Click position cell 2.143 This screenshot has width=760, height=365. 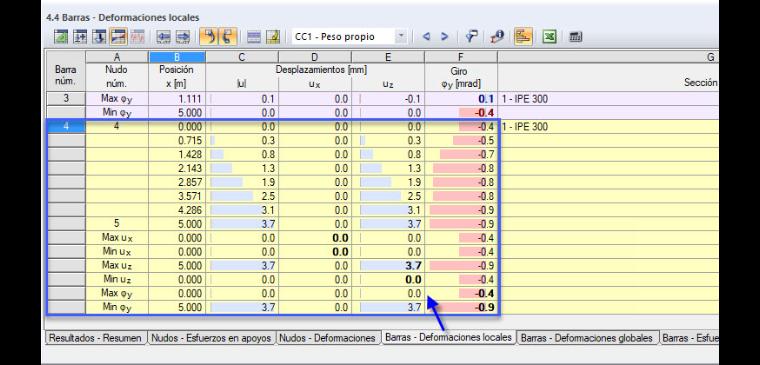[x=177, y=169]
